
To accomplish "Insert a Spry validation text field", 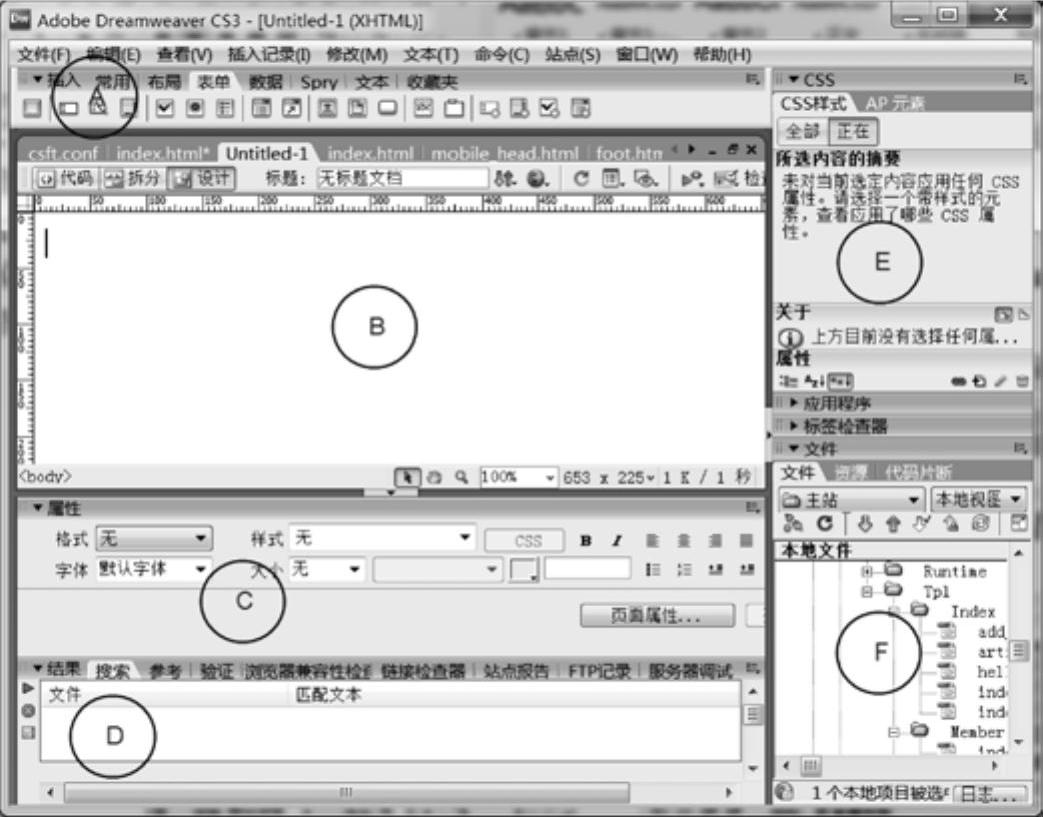I will click(489, 108).
